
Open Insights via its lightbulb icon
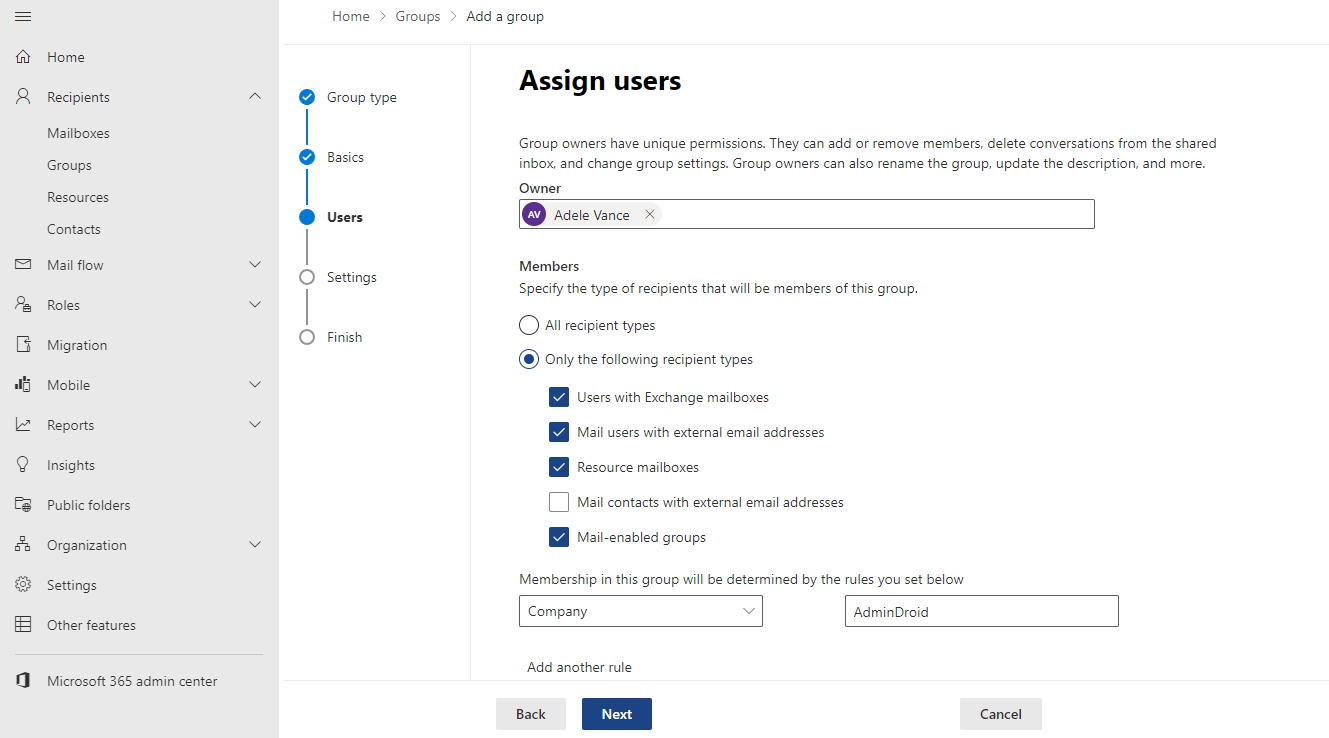pyautogui.click(x=22, y=464)
